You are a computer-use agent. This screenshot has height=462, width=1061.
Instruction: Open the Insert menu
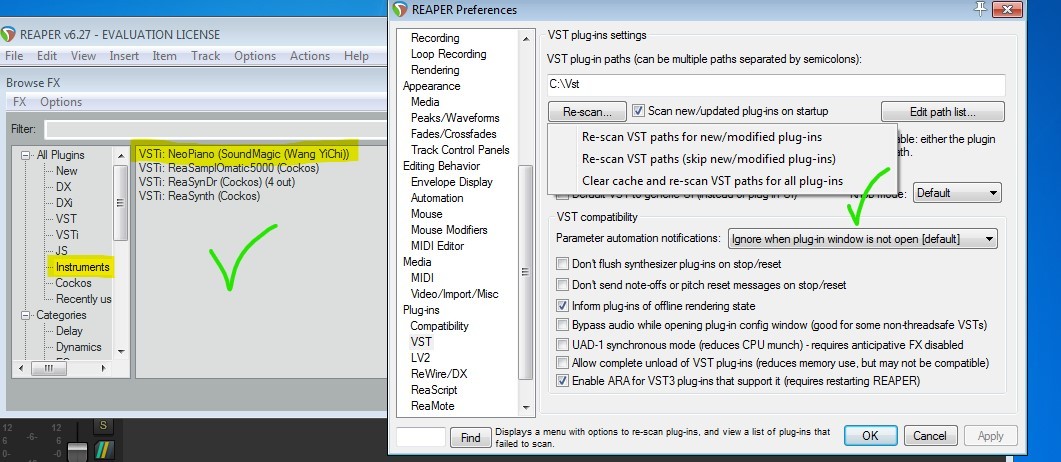coord(125,56)
